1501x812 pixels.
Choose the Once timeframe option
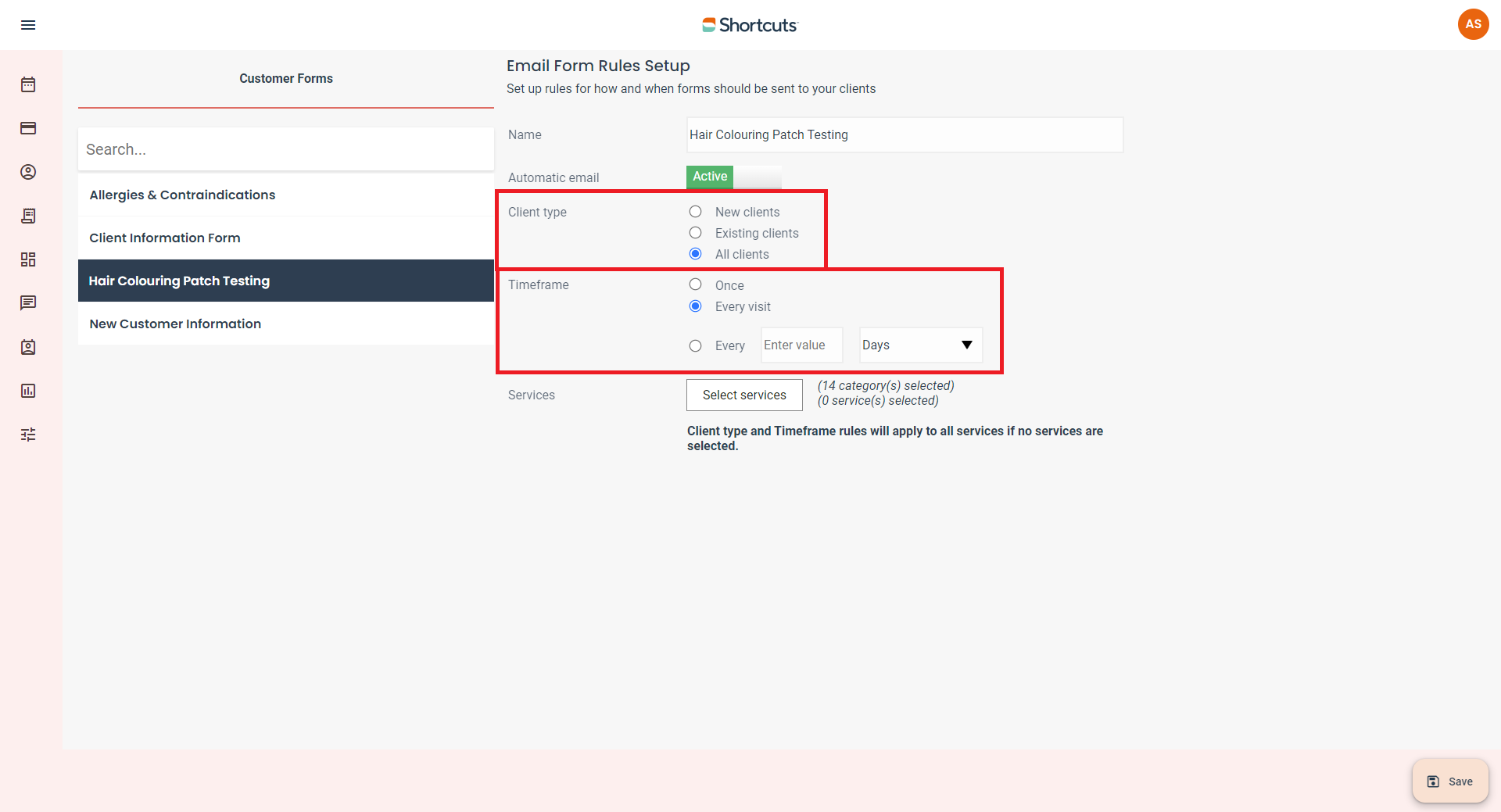695,284
